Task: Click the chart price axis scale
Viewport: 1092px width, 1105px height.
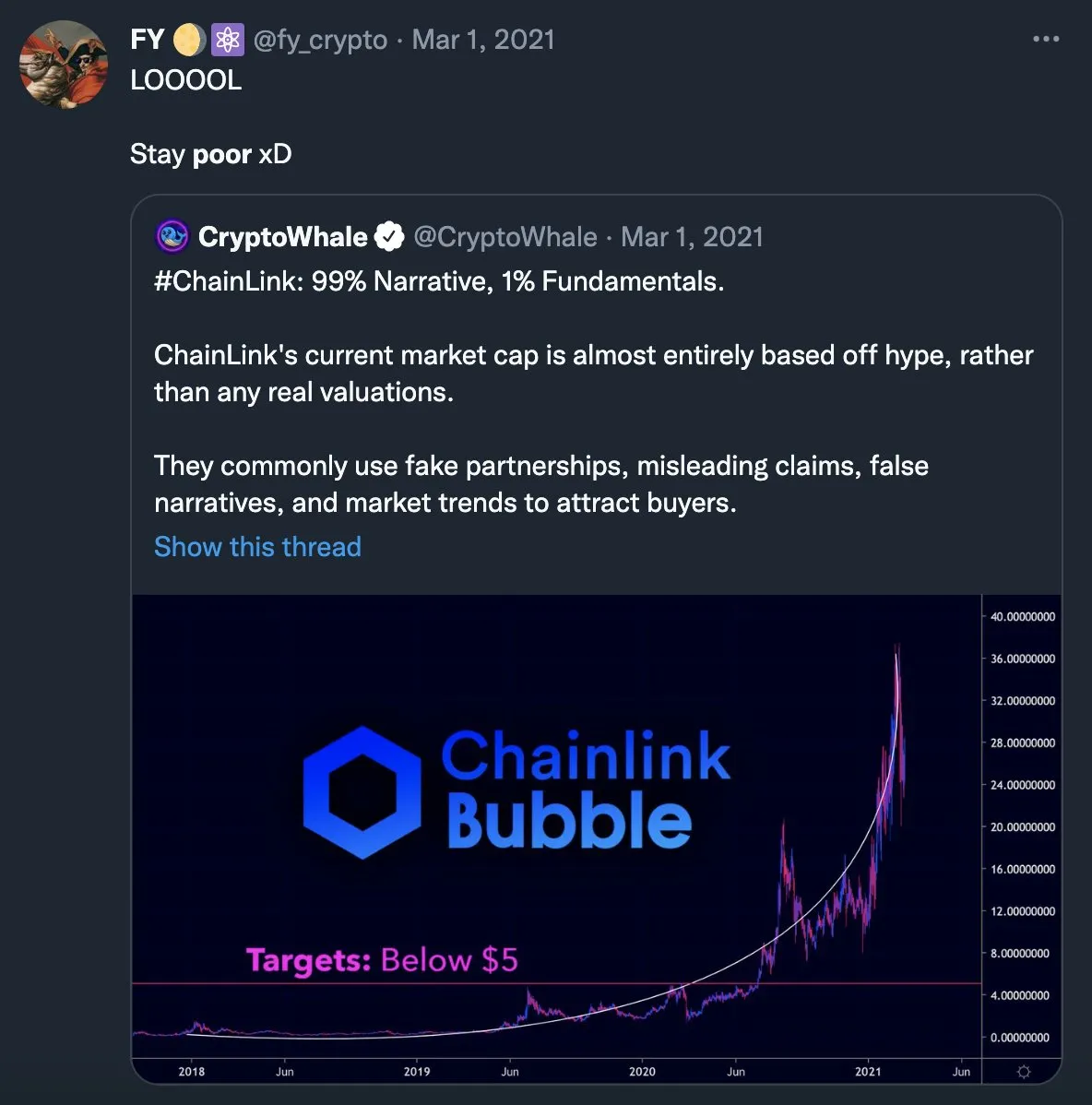Action: click(1020, 827)
